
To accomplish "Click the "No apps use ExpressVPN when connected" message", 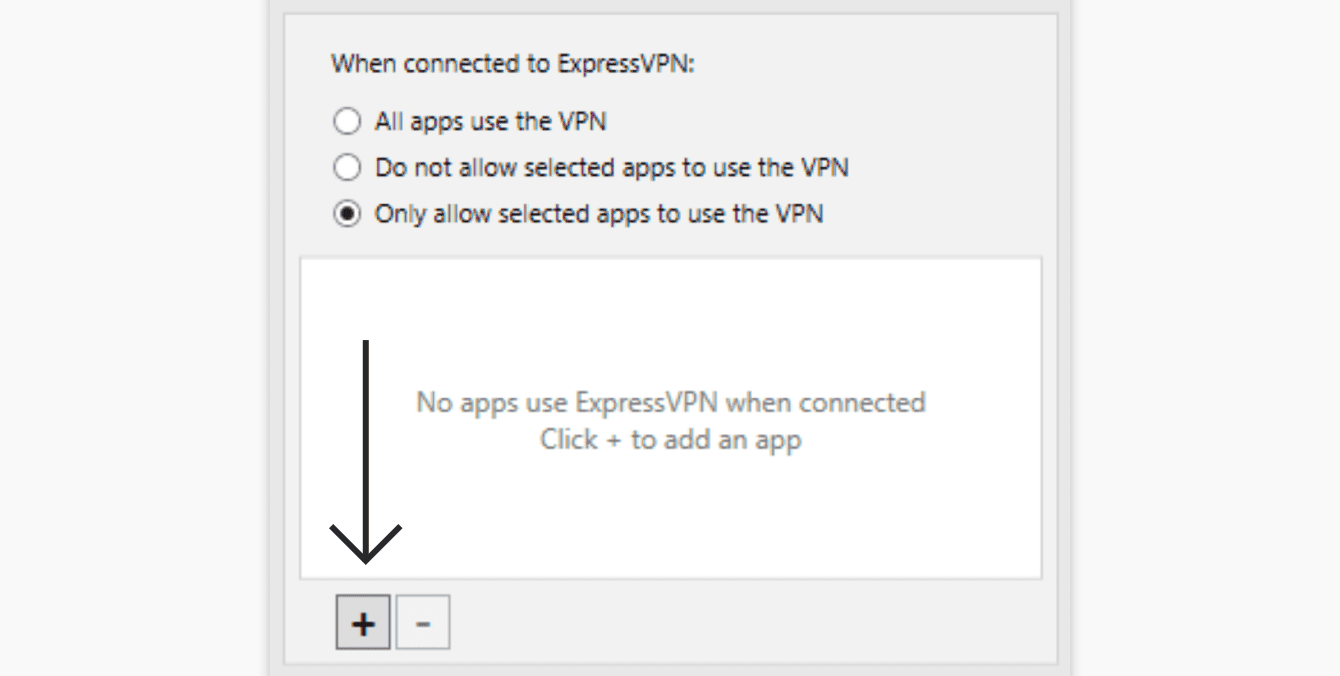I will pos(670,403).
